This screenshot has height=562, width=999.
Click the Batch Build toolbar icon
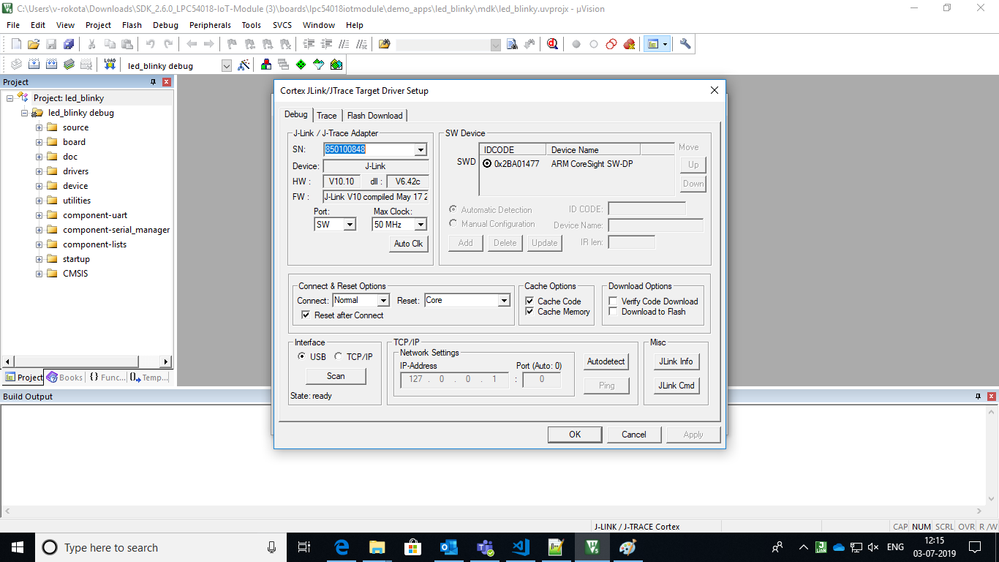click(x=69, y=65)
